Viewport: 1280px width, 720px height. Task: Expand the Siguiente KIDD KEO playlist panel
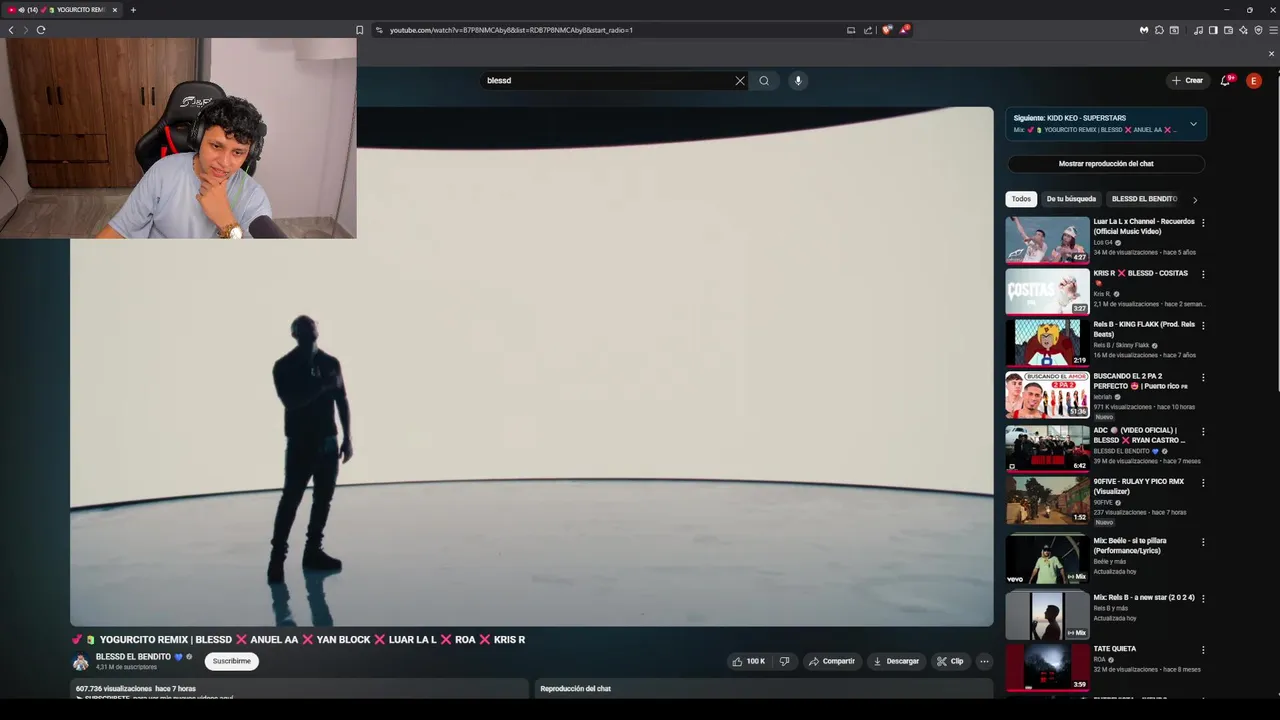1193,124
